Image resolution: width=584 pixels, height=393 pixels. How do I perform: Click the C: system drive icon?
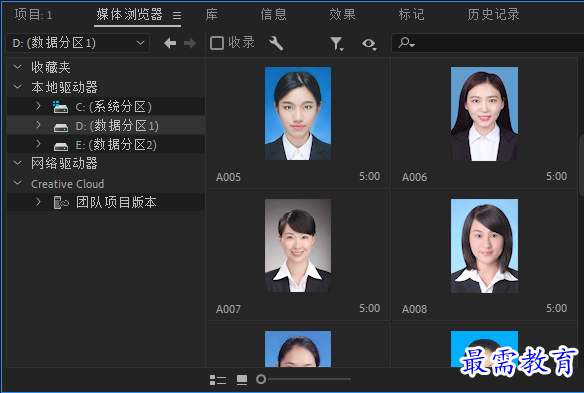(60, 107)
